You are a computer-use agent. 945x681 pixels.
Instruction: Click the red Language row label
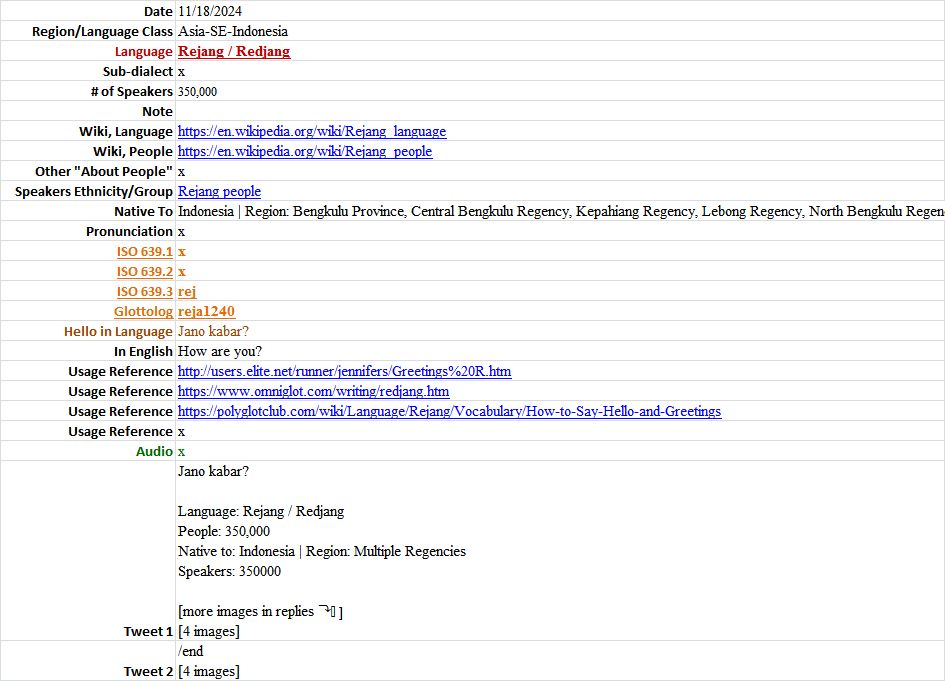(x=143, y=51)
